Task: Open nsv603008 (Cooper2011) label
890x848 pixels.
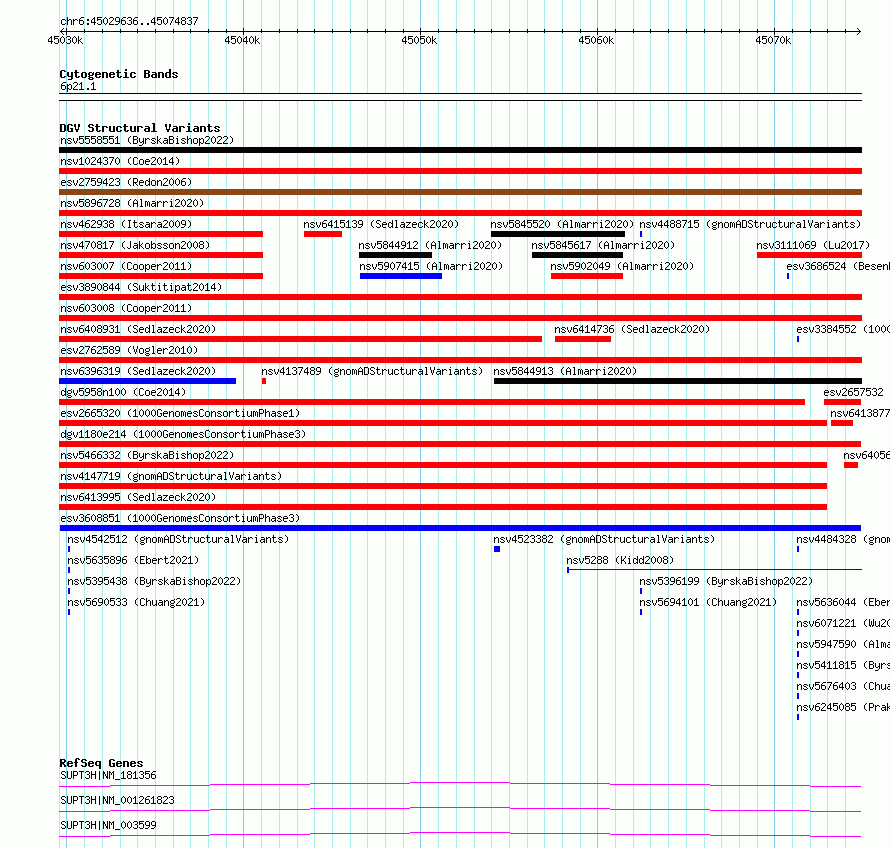Action: [x=126, y=308]
